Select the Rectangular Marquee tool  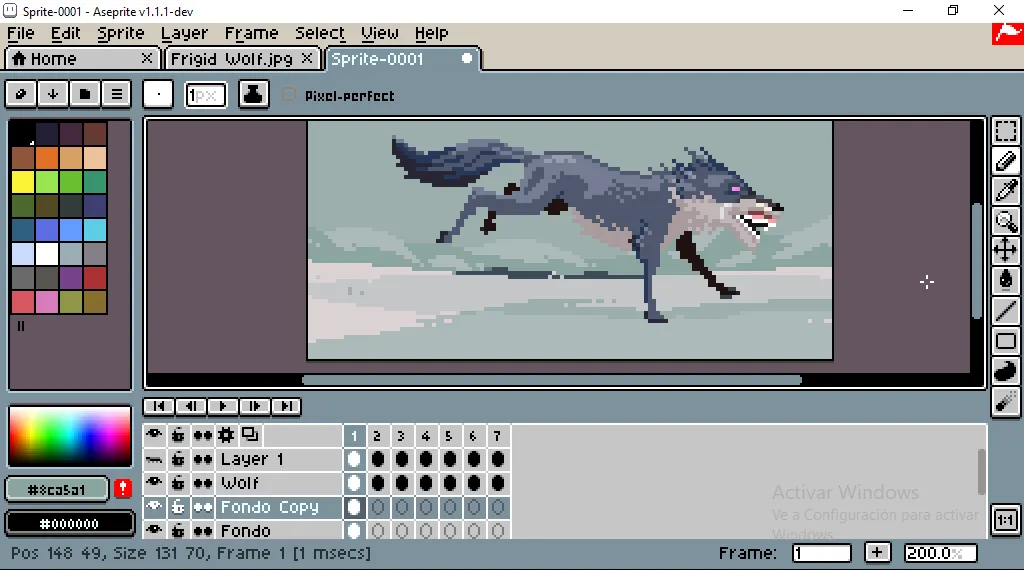point(1006,131)
